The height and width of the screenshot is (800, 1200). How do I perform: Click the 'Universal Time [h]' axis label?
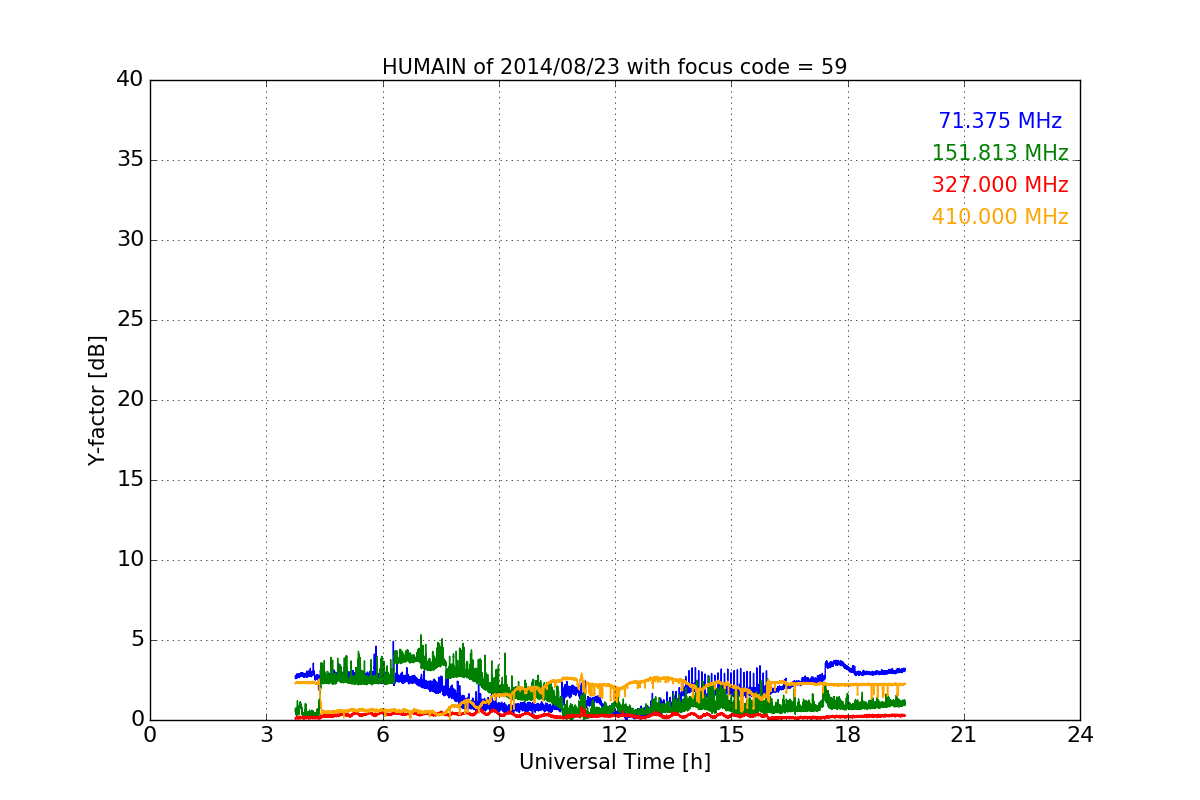(614, 762)
